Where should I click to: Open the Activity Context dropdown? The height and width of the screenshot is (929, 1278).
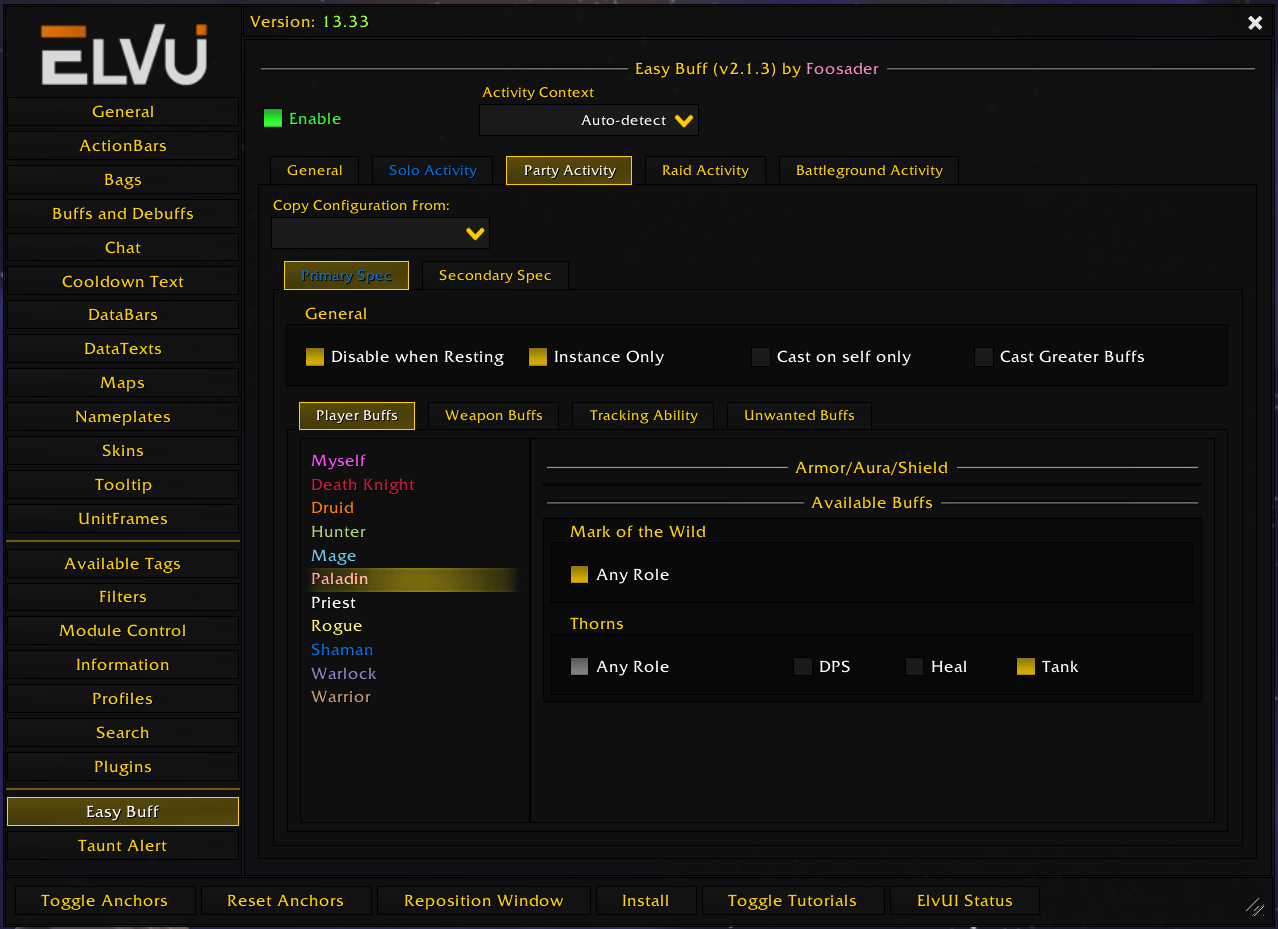coord(589,120)
